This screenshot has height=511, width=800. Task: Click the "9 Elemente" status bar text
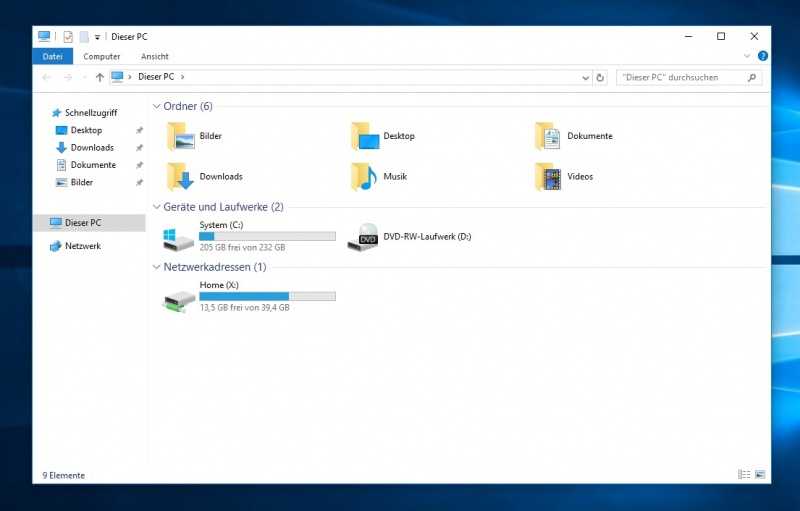click(x=63, y=475)
